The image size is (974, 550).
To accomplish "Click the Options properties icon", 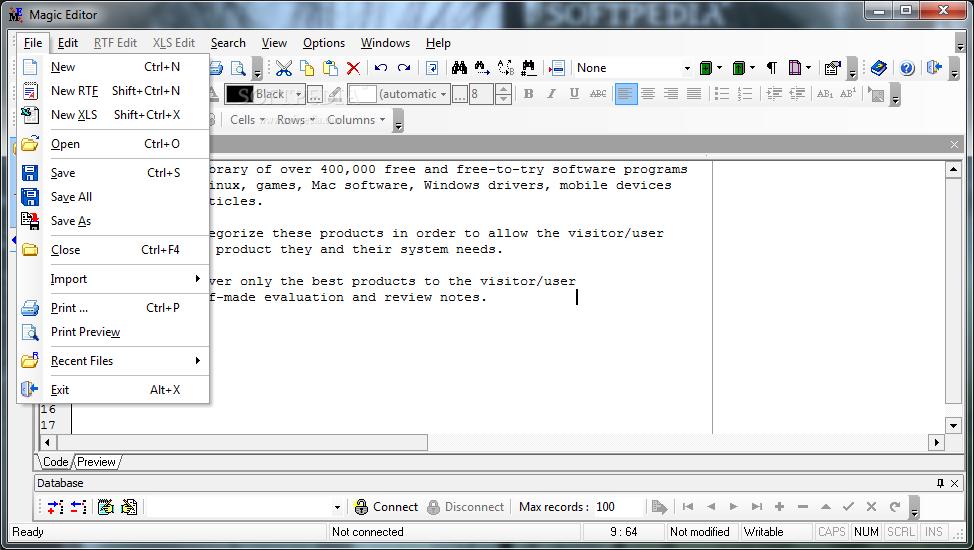I will pyautogui.click(x=832, y=68).
